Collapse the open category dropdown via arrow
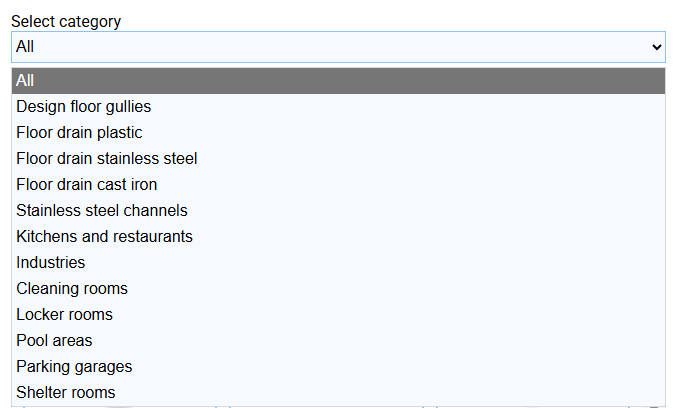Screen dimensions: 685x408 (657, 47)
